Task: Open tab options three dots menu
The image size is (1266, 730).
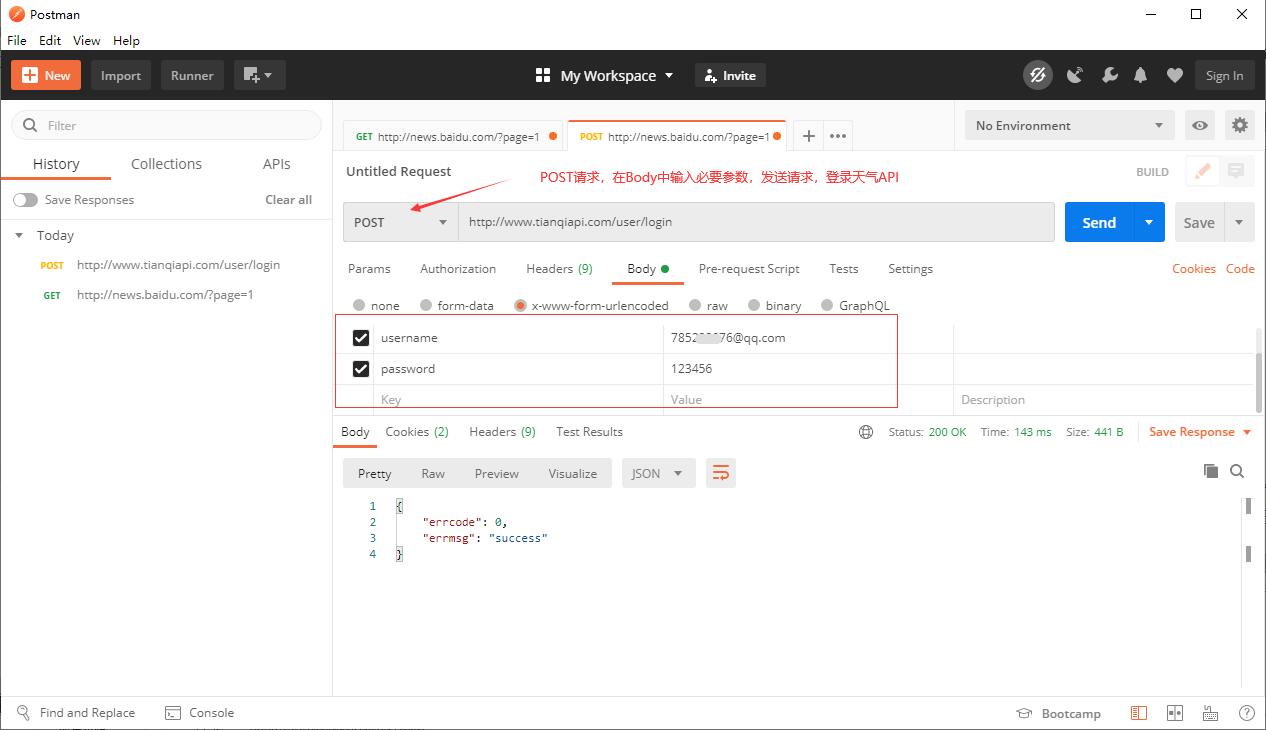Action: (x=838, y=136)
